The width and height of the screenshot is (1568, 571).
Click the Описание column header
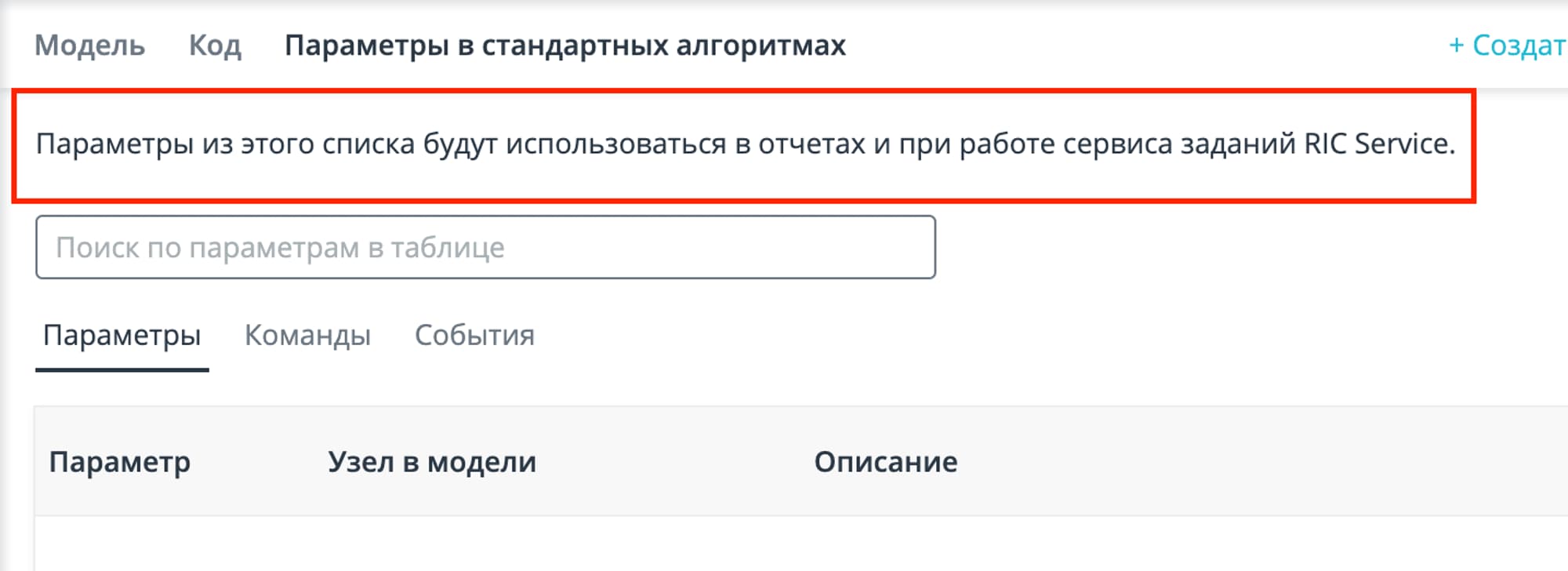(x=885, y=462)
